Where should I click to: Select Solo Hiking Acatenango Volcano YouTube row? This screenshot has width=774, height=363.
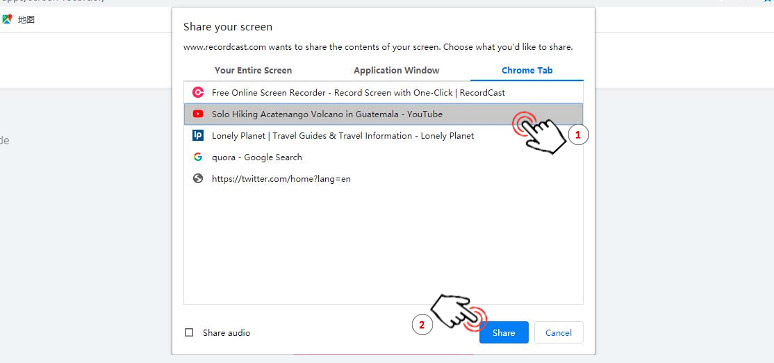383,114
